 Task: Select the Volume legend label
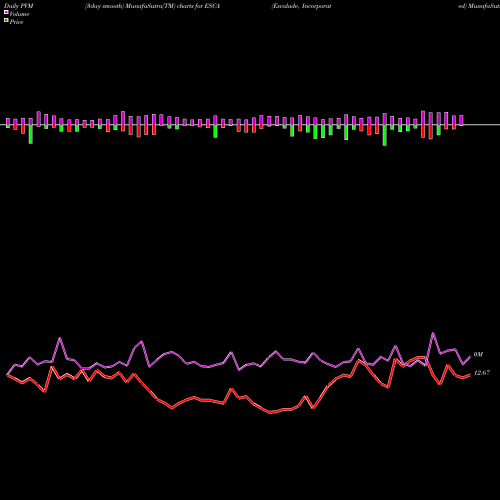pos(19,14)
